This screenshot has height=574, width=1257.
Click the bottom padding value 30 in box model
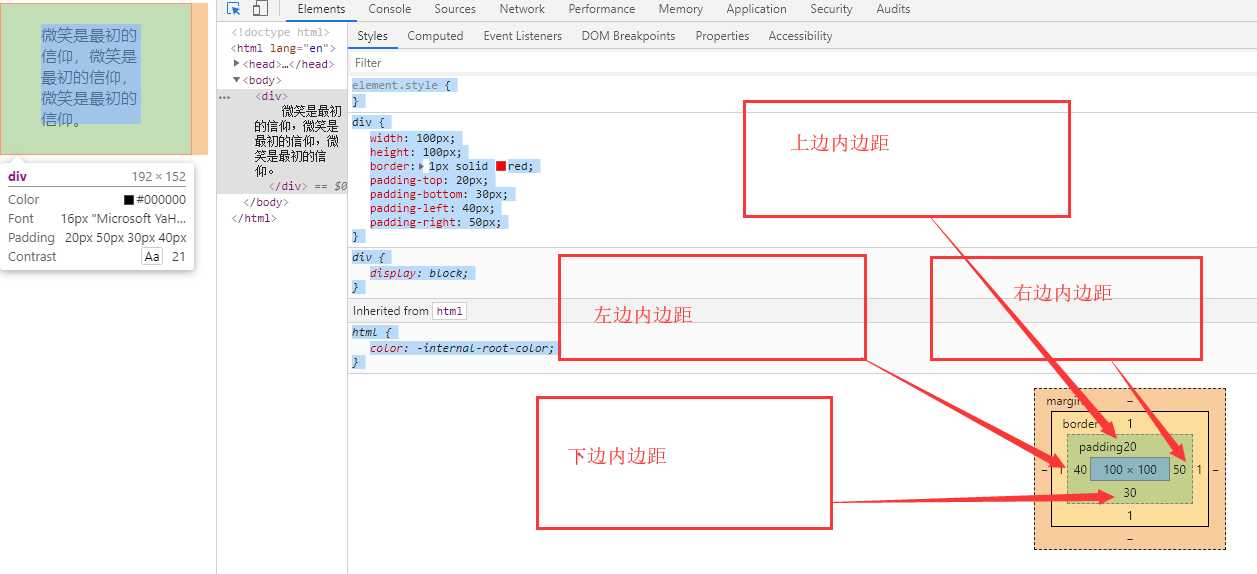tap(1130, 493)
